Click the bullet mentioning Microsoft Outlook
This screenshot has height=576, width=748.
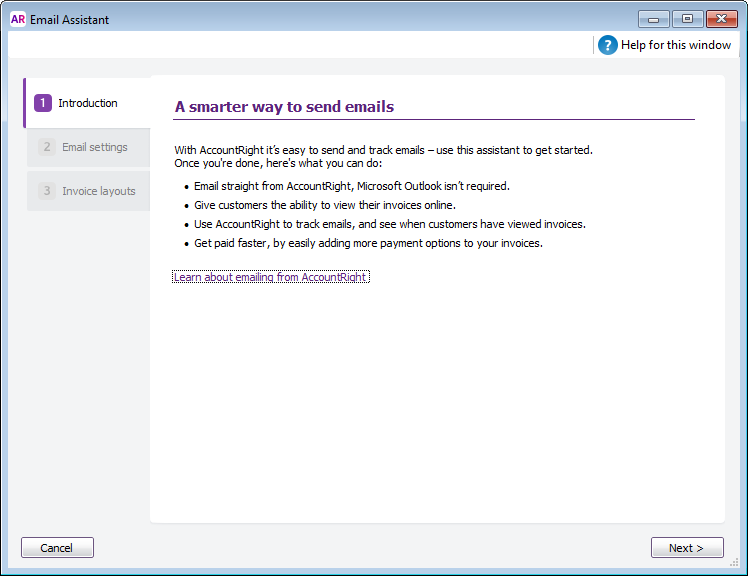(x=352, y=186)
